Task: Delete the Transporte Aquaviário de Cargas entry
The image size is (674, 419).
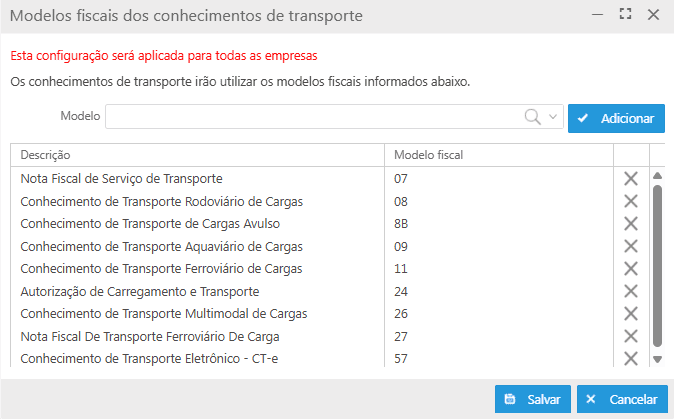Action: (631, 246)
